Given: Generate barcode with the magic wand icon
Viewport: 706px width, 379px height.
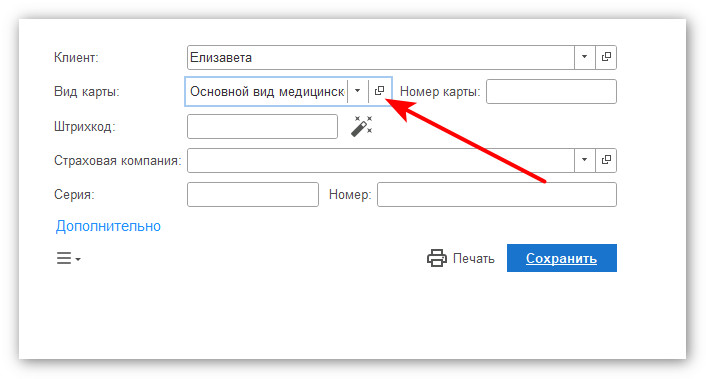Looking at the screenshot, I should click(362, 126).
